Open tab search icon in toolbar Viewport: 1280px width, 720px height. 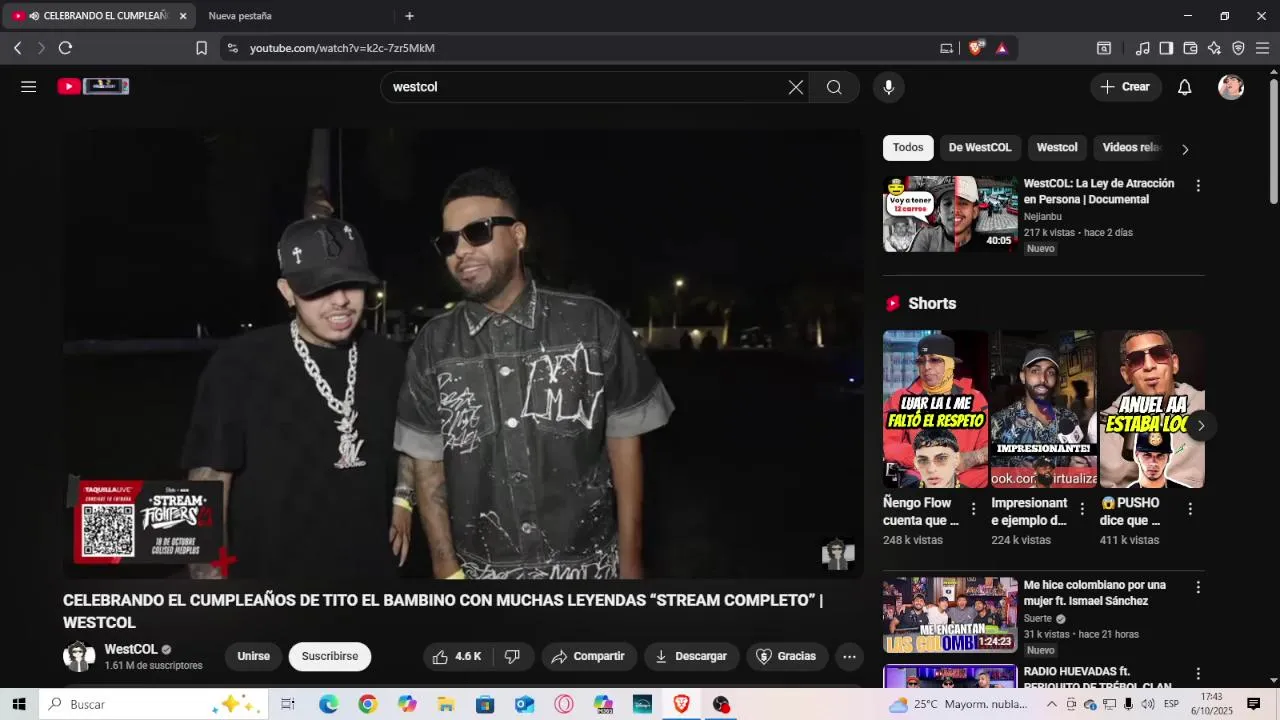pos(1104,48)
